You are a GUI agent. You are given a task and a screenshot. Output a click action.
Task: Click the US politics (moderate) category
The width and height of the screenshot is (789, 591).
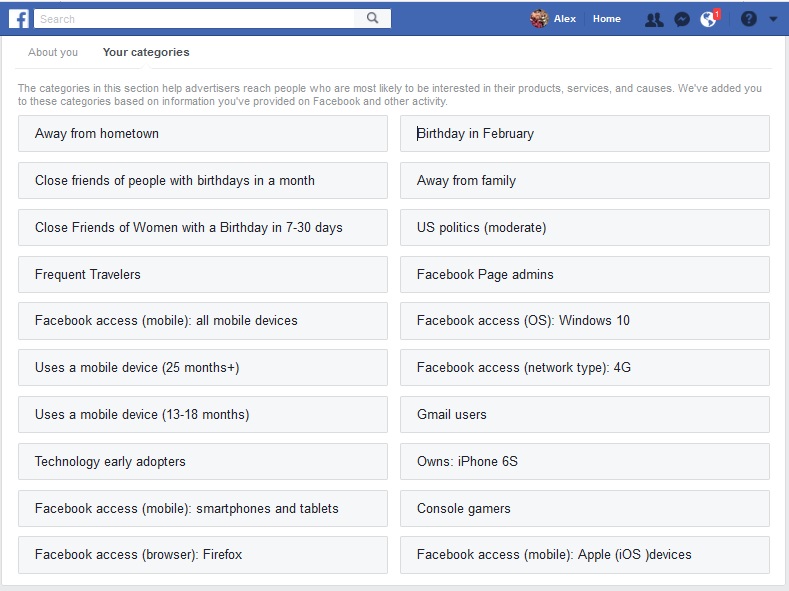[x=585, y=228]
